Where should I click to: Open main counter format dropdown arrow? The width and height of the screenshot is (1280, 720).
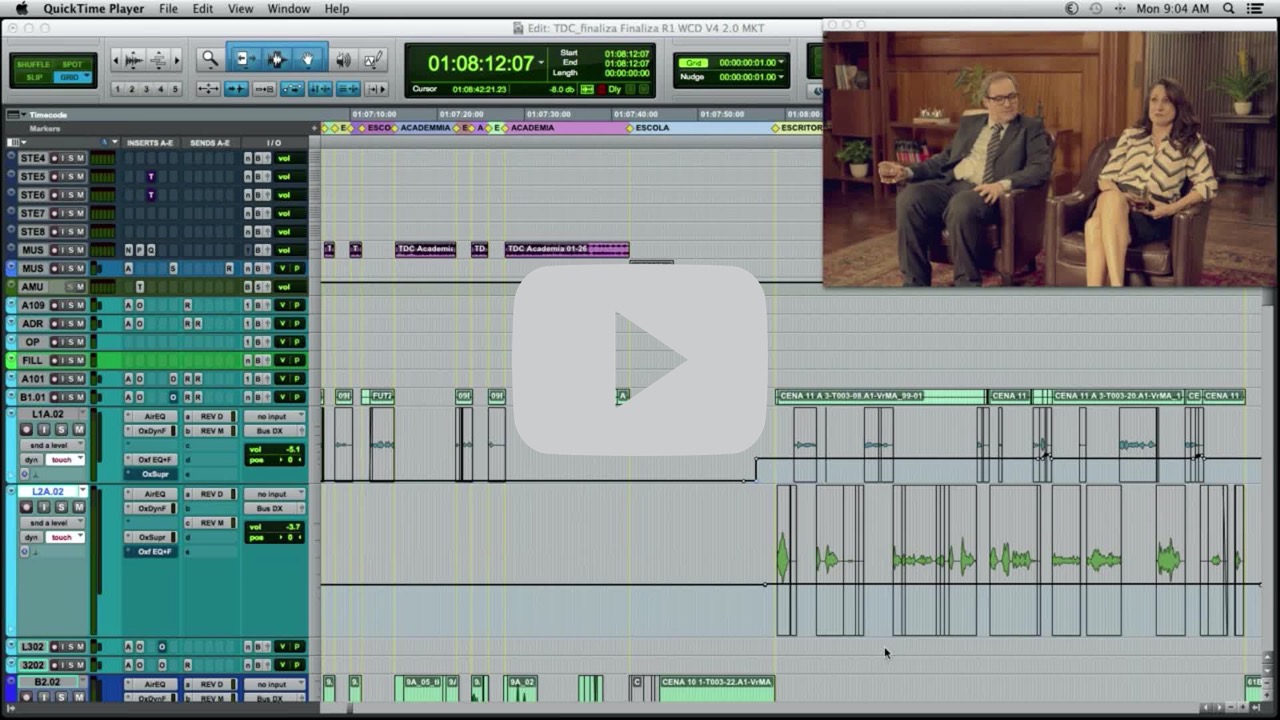pyautogui.click(x=541, y=62)
